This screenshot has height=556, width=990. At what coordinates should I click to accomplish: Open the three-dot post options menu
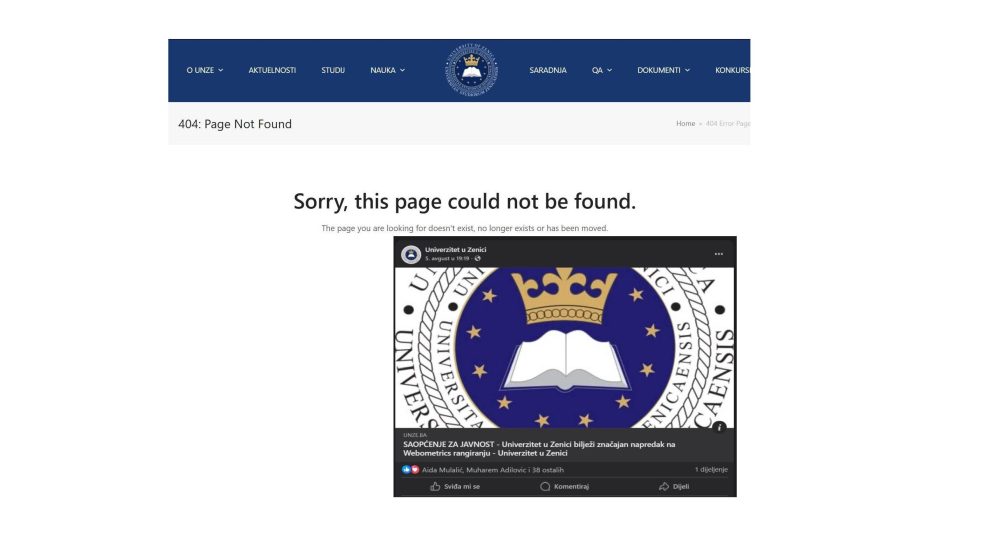point(719,254)
